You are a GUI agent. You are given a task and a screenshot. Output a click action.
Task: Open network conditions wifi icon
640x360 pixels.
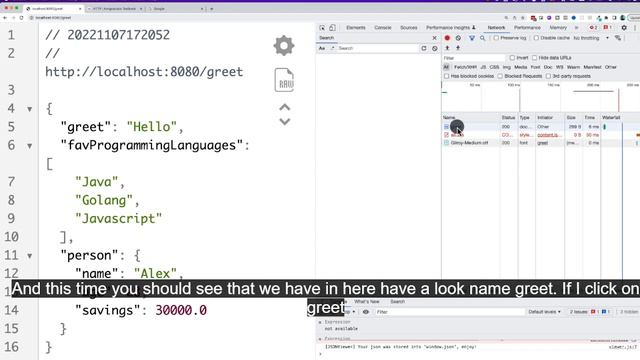[x=618, y=38]
